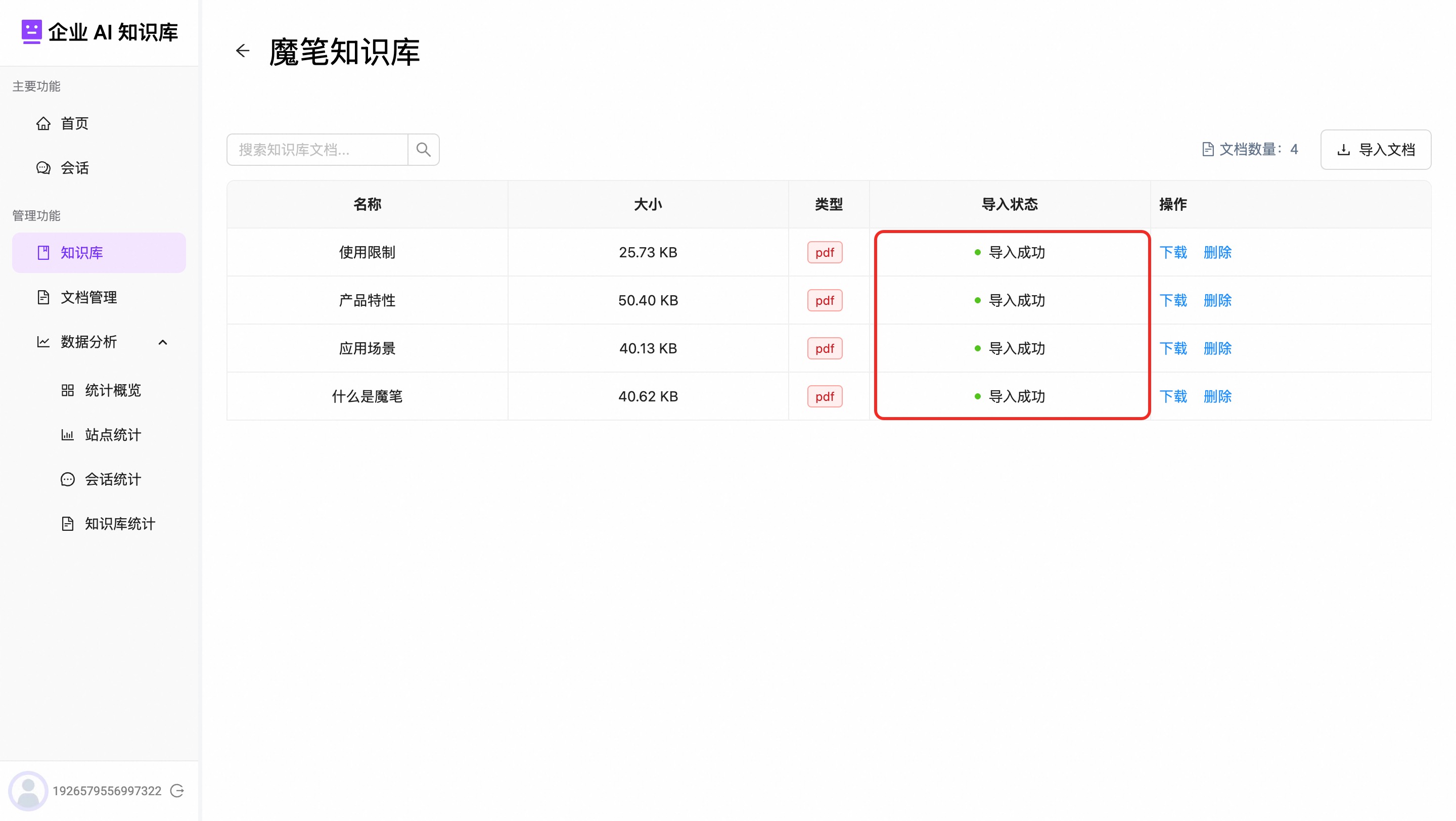Click the 企业 AI 知识库 logo icon
The image size is (1456, 821).
(32, 32)
